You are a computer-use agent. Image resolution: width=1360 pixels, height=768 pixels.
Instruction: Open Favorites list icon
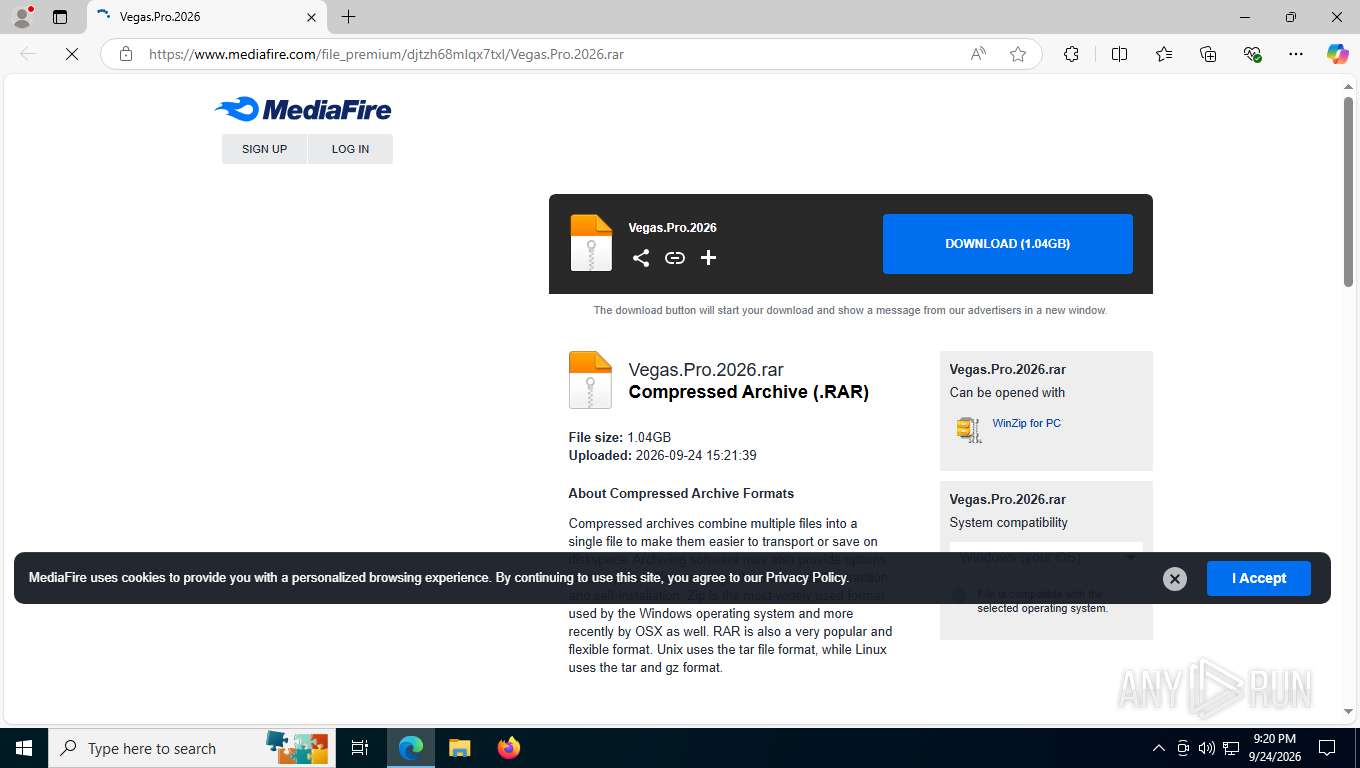tap(1164, 54)
